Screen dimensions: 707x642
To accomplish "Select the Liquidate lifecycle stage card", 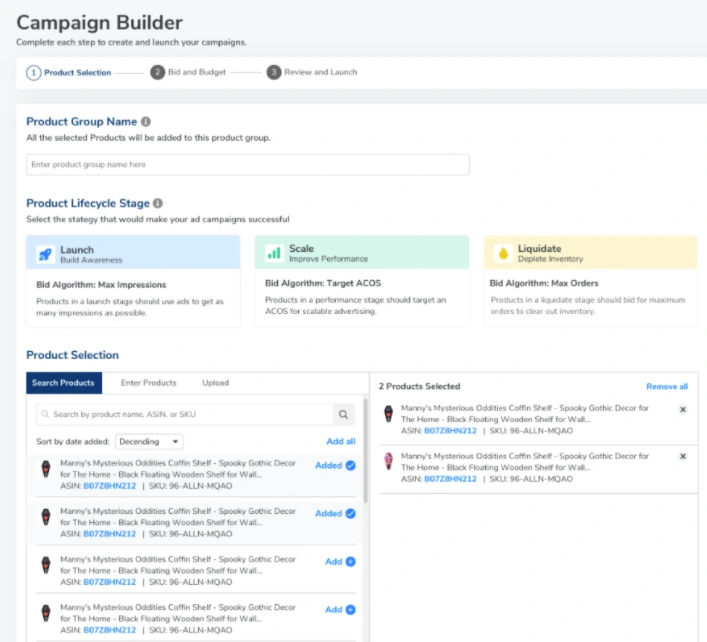I will click(590, 280).
